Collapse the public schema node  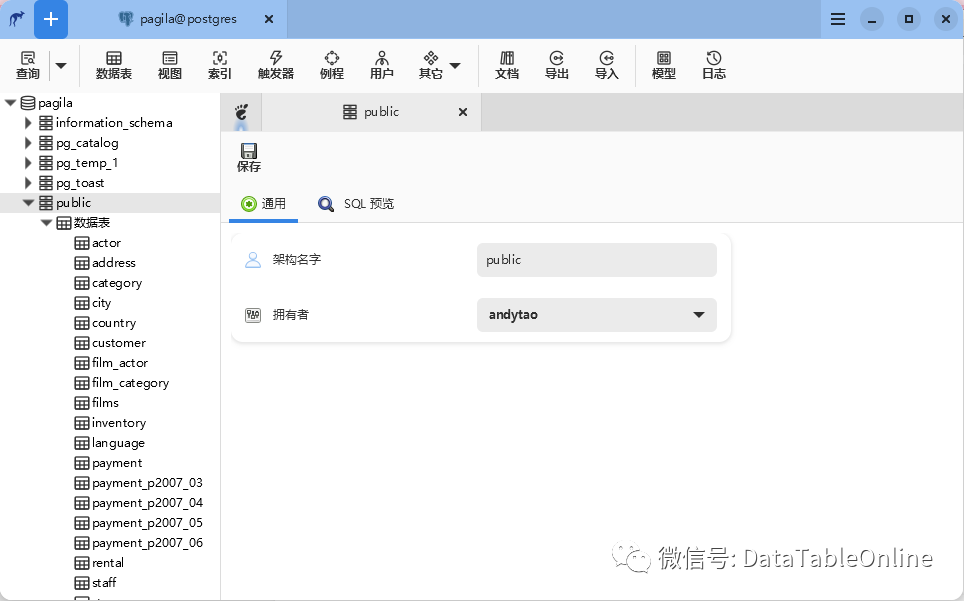(28, 203)
